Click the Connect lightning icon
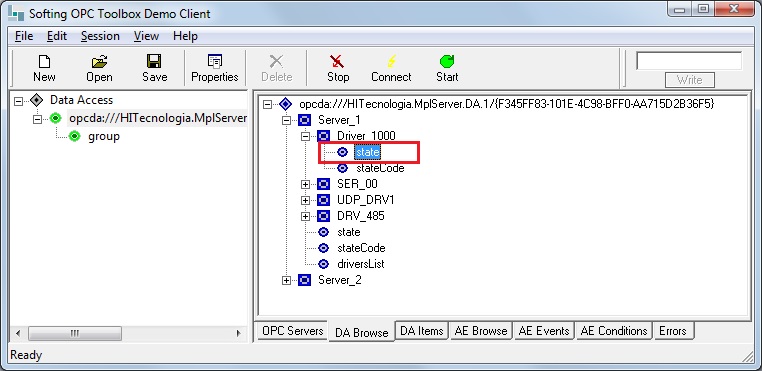This screenshot has height=371, width=762. click(x=391, y=61)
